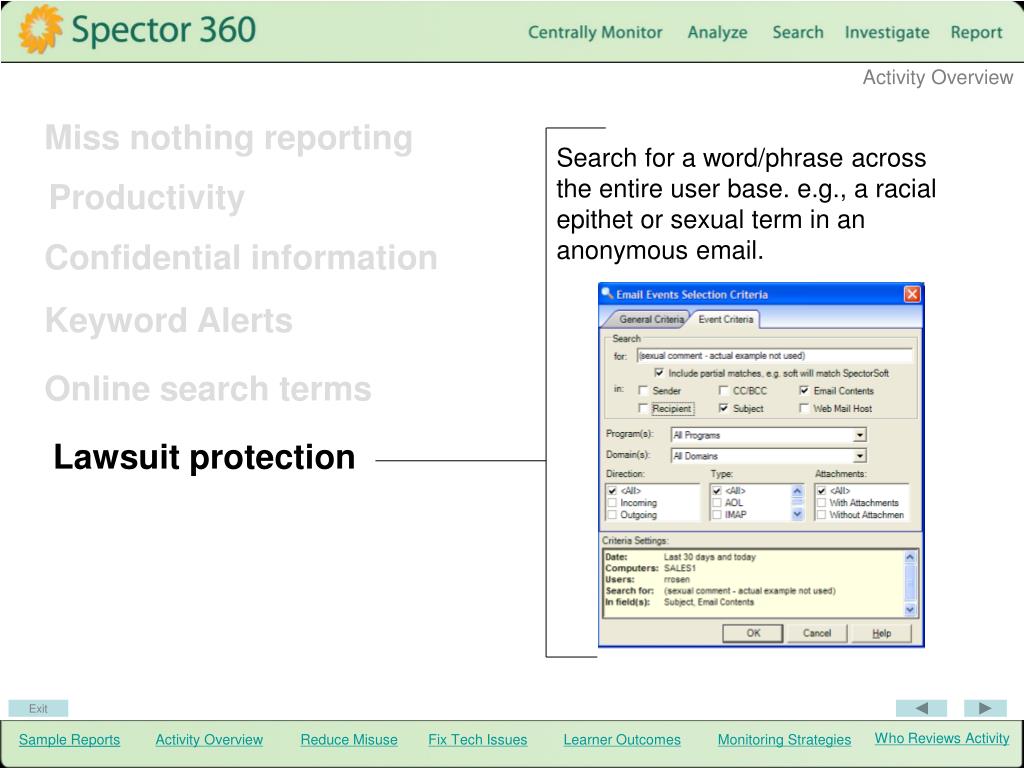Image resolution: width=1024 pixels, height=768 pixels.
Task: Select the Confidential information topic
Action: coord(241,257)
